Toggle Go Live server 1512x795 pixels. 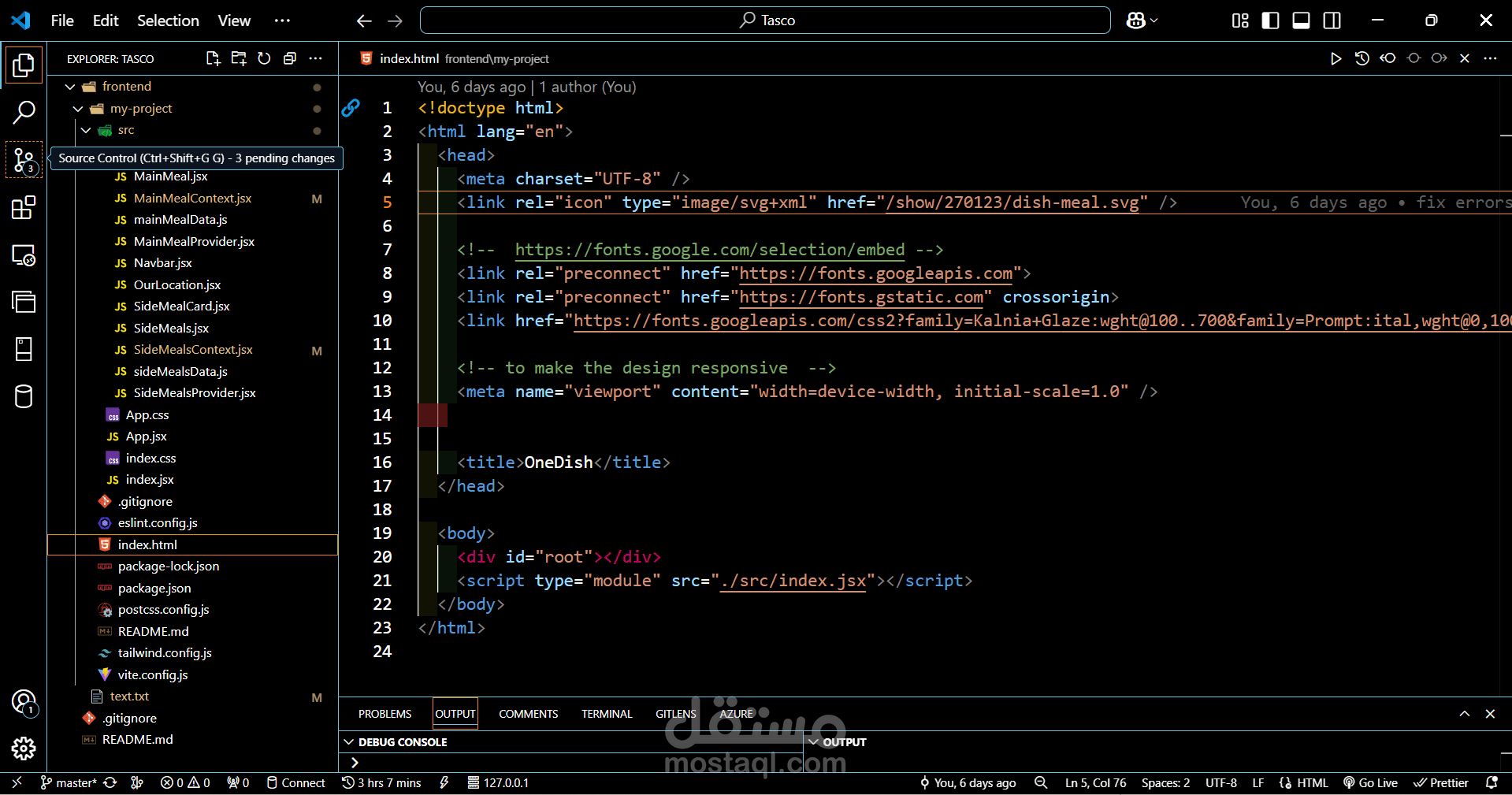coord(1370,782)
